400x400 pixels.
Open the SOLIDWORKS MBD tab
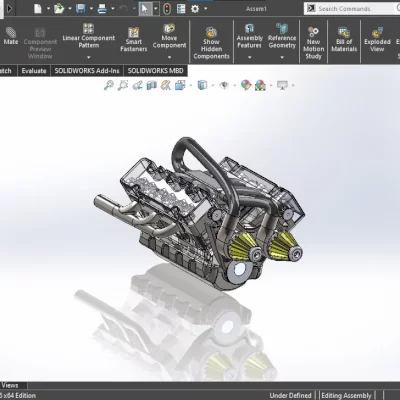pos(155,71)
